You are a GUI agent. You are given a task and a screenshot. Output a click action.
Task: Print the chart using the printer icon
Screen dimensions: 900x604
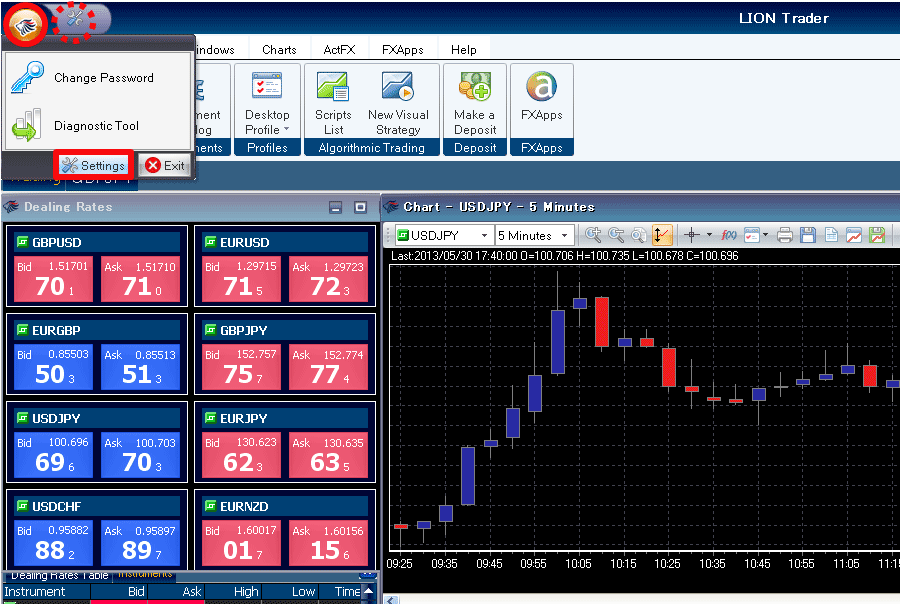(x=785, y=235)
